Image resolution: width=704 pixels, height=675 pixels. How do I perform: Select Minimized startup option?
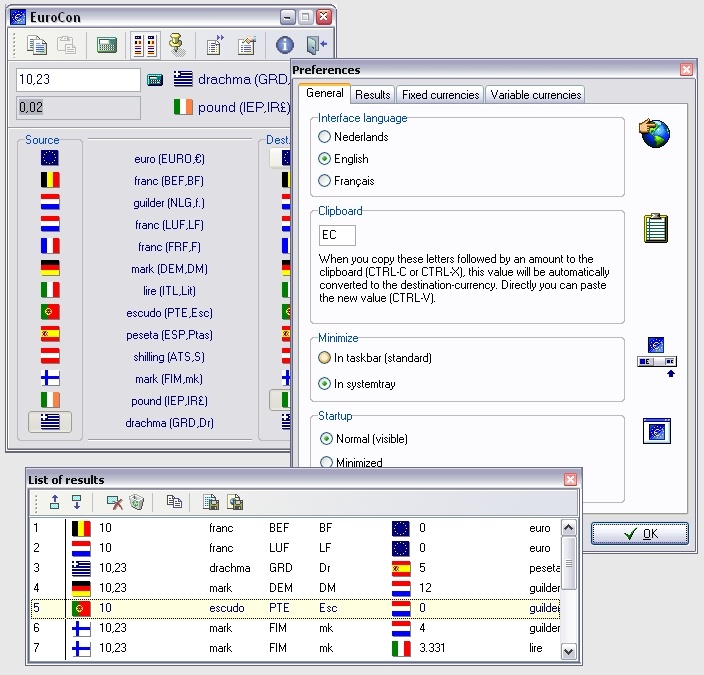coord(351,462)
